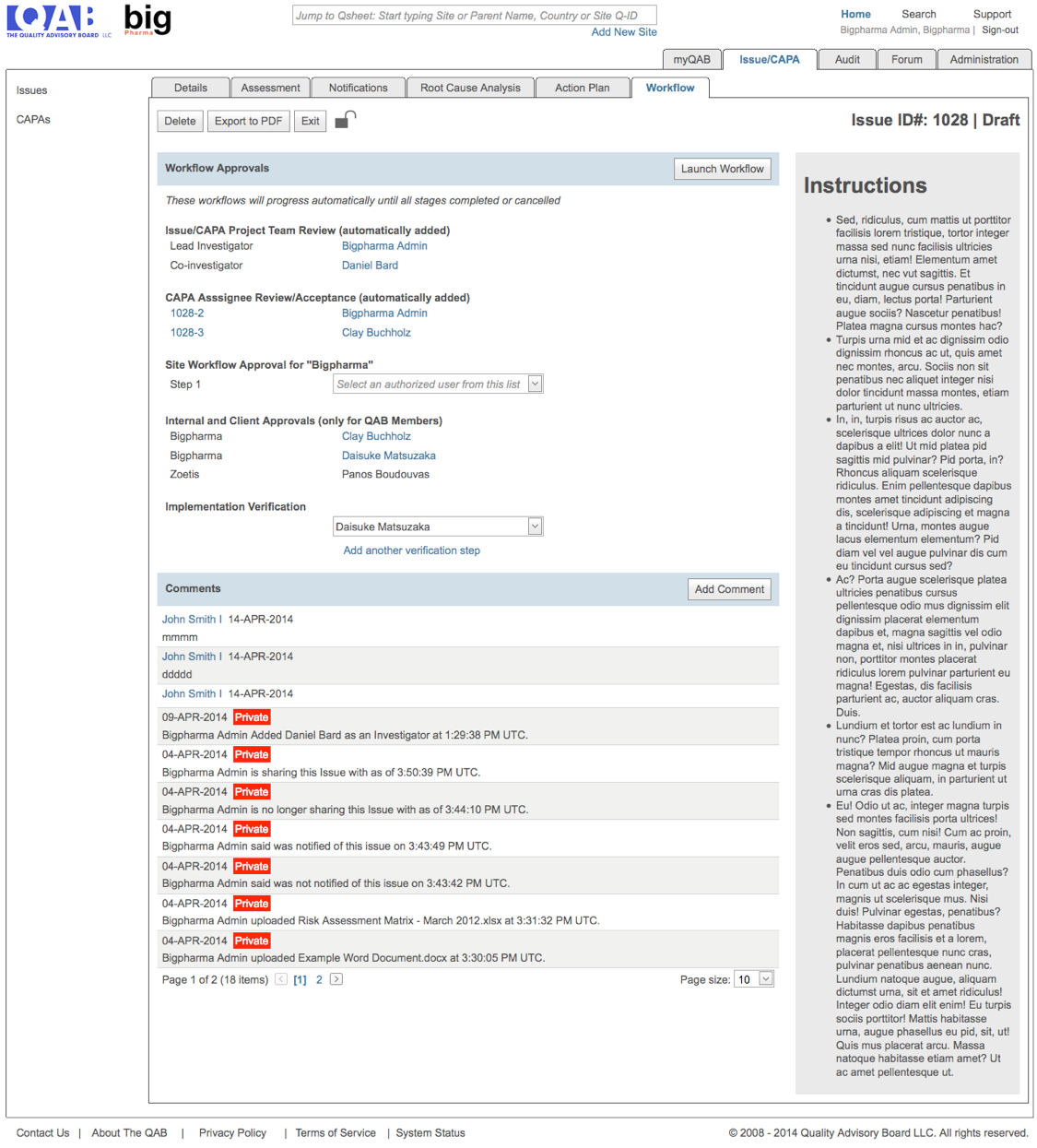The image size is (1037, 1148).
Task: Click the unlock padlock icon
Action: point(345,120)
